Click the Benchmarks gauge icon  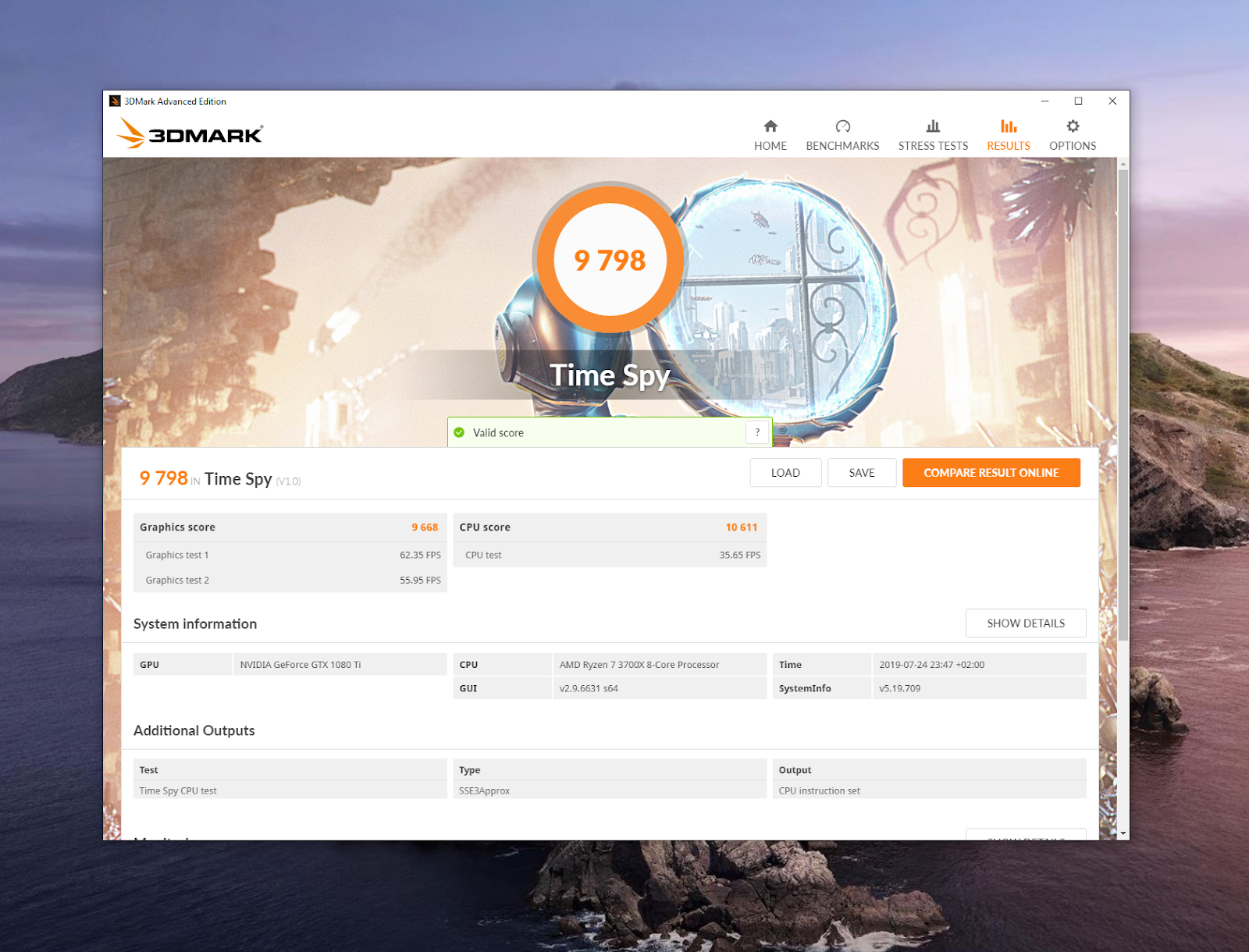tap(842, 126)
